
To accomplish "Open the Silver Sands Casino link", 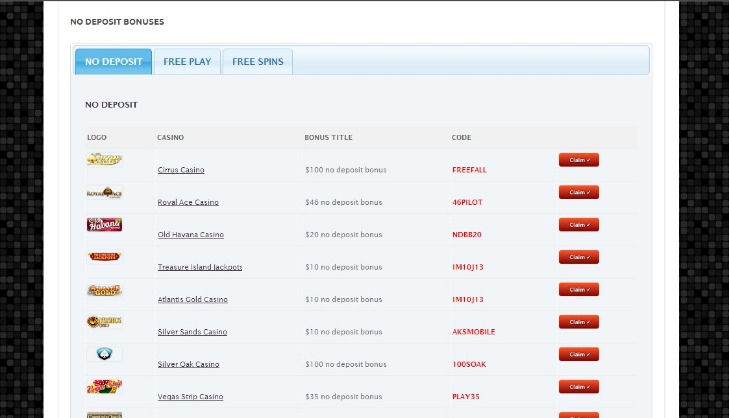I will pyautogui.click(x=192, y=332).
